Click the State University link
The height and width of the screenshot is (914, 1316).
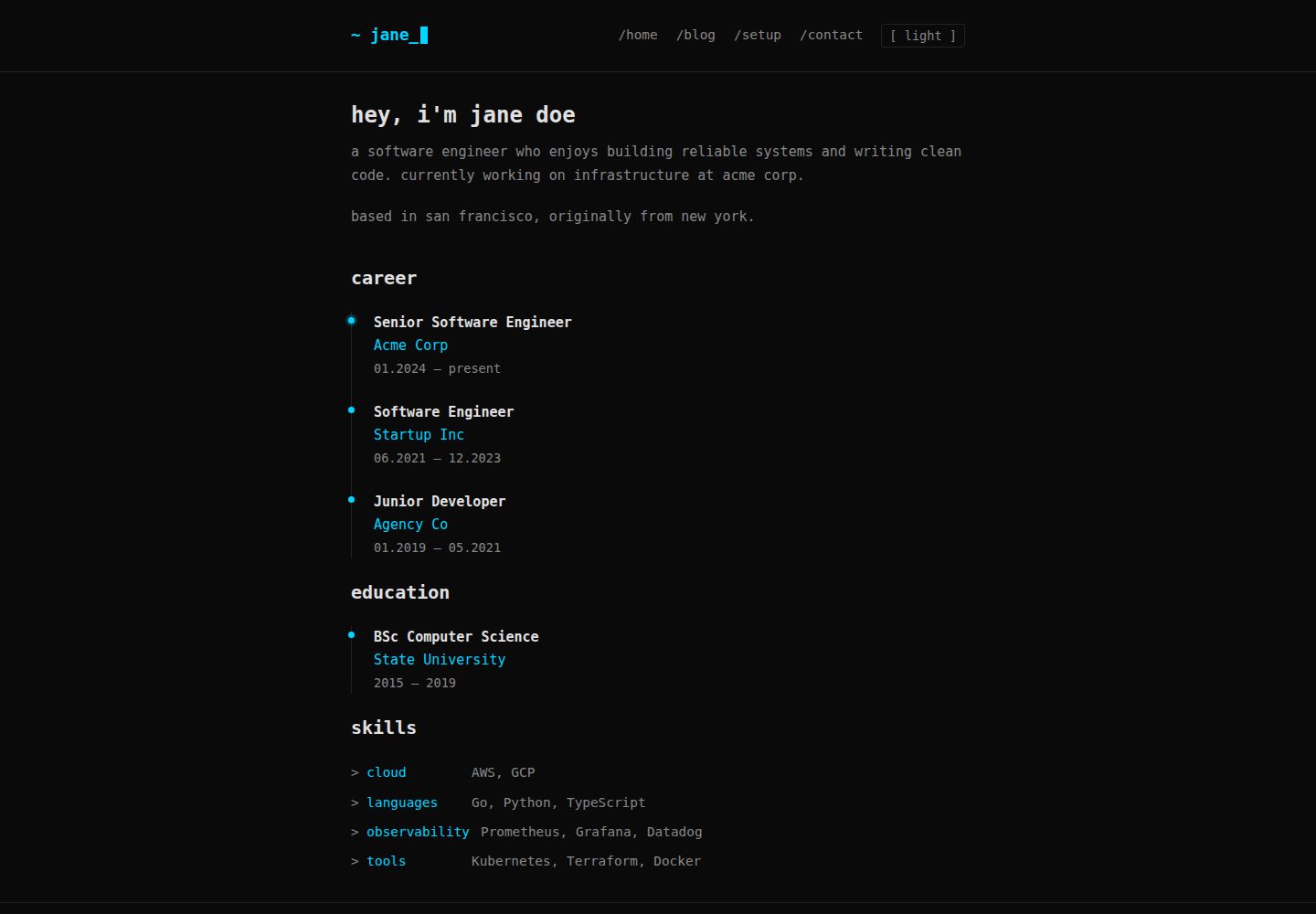(440, 660)
